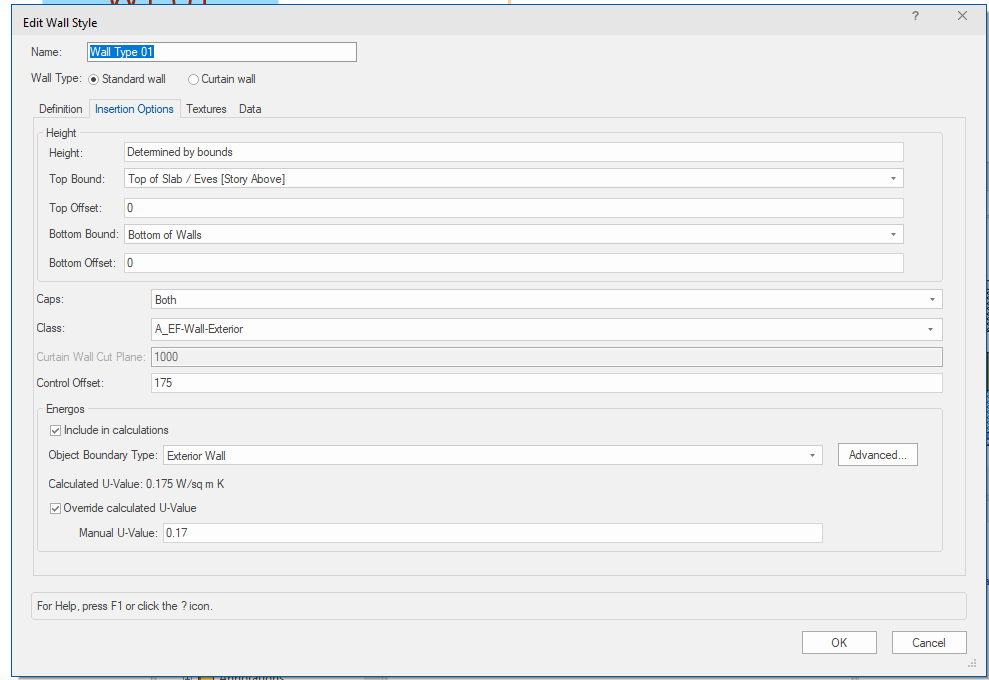Uncheck Include in calculations checkbox

[x=56, y=430]
